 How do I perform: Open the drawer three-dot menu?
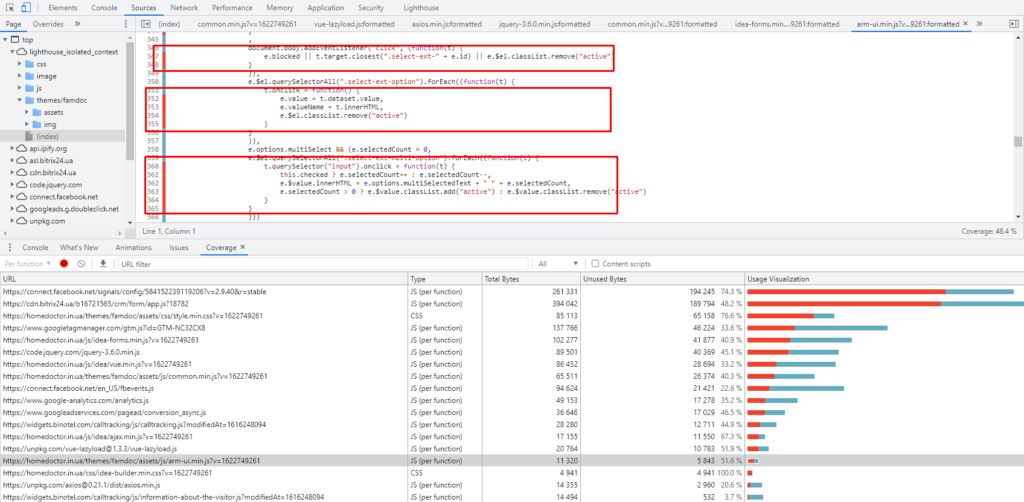click(10, 248)
